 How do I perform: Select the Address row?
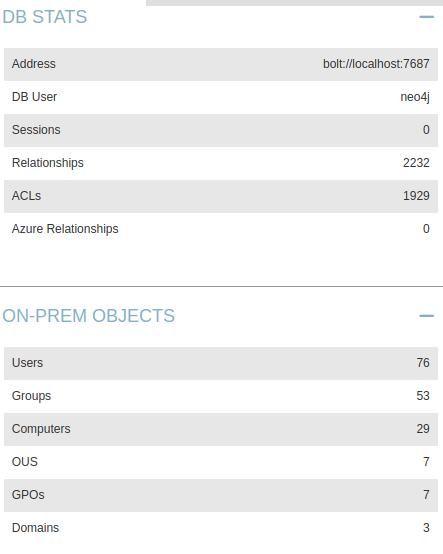221,64
